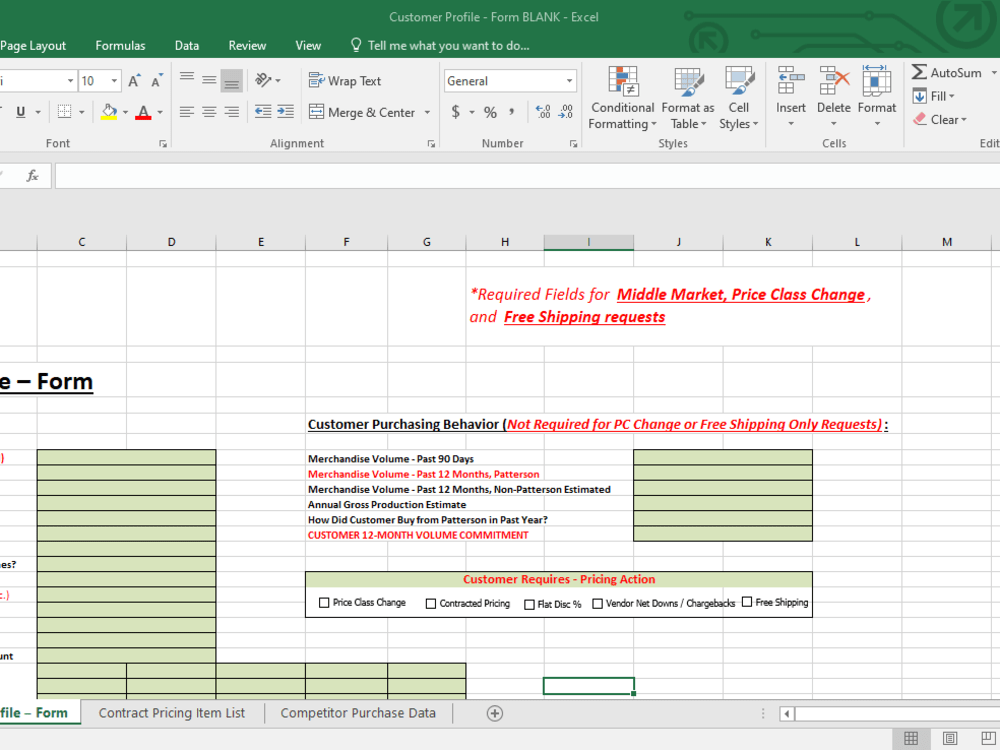
Task: Click into the formula bar
Action: click(527, 176)
